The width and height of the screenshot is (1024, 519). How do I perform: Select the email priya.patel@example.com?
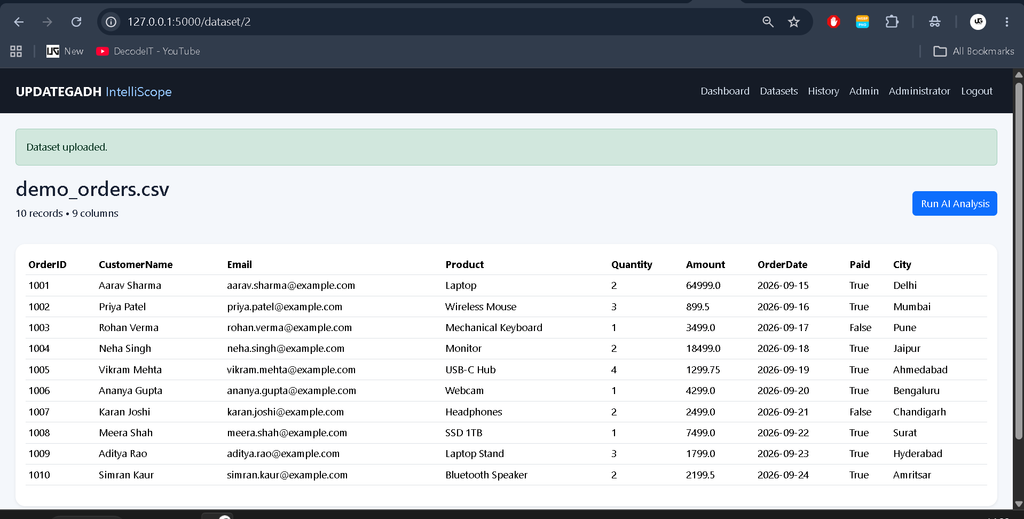pyautogui.click(x=285, y=307)
